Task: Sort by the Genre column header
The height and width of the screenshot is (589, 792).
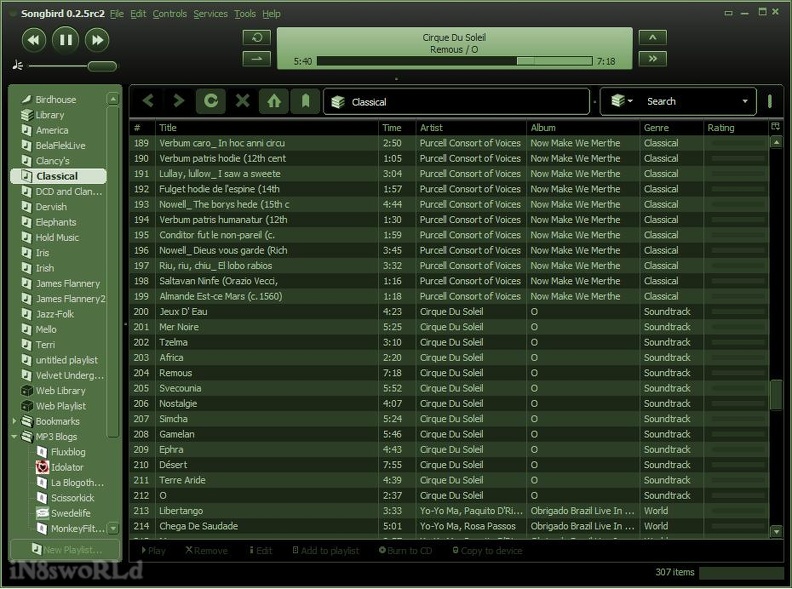Action: 671,128
